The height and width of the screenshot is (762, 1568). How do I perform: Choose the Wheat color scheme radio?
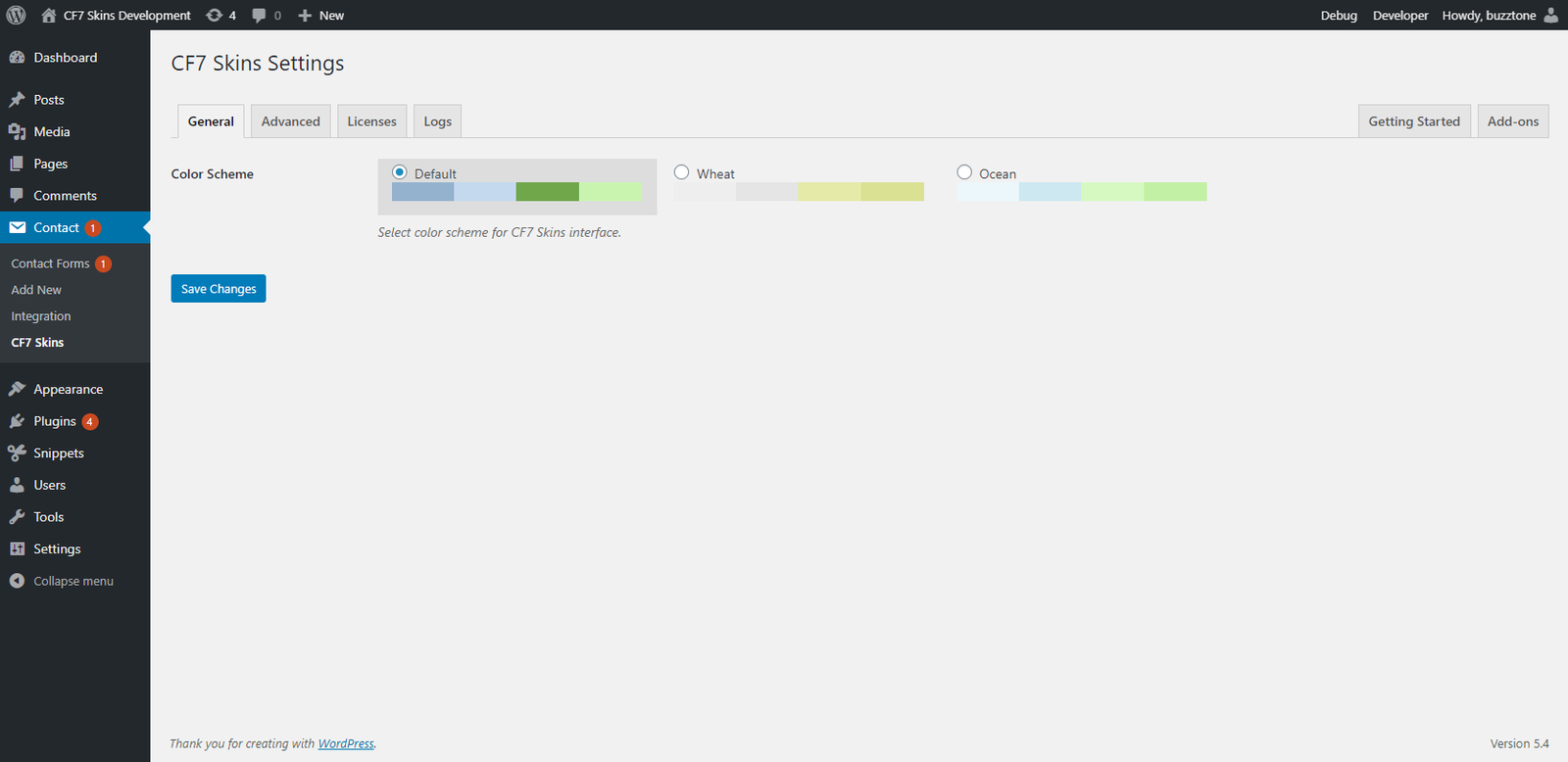(x=682, y=172)
